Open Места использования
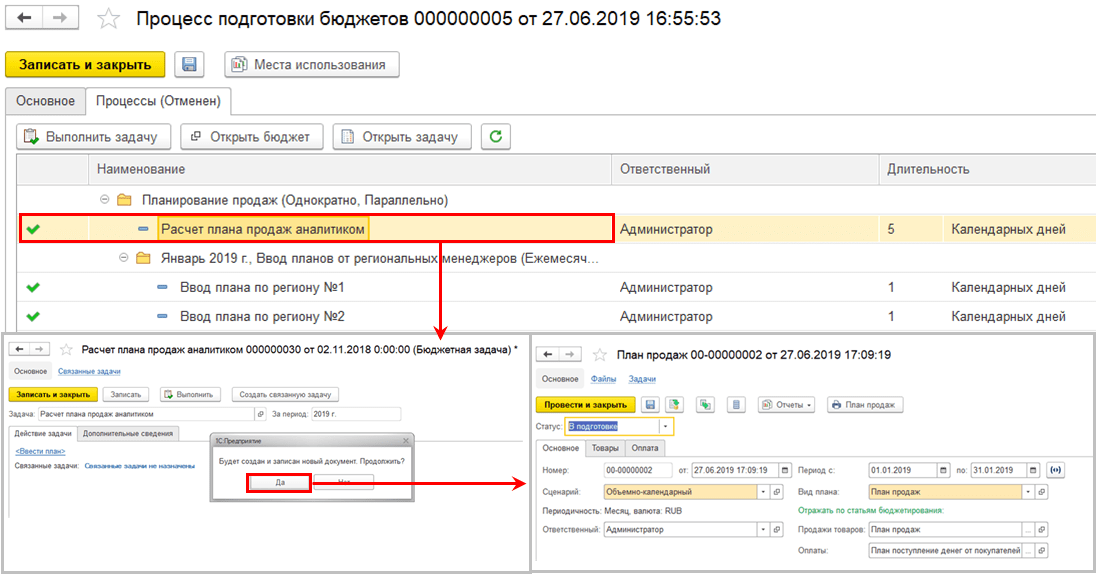This screenshot has width=1096, height=574. (x=312, y=64)
